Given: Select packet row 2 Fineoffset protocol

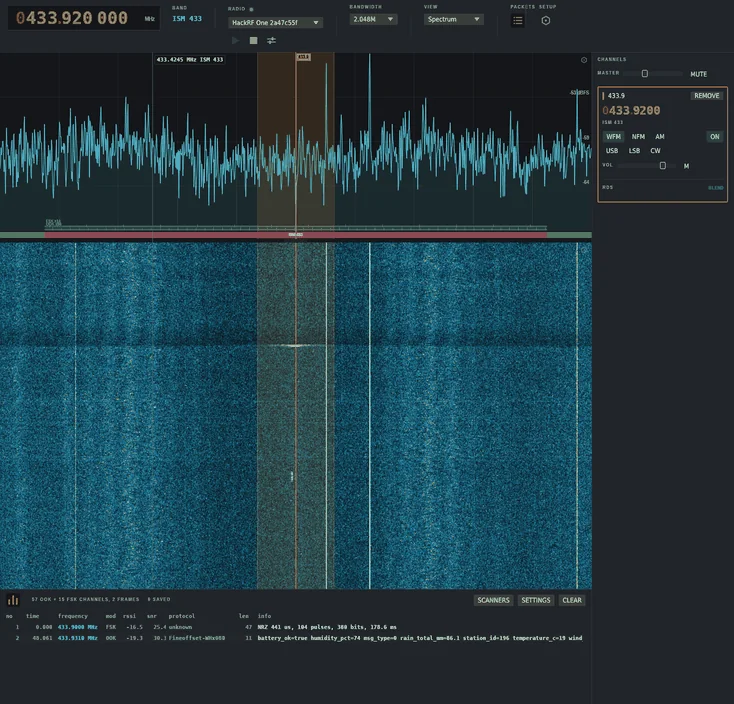Looking at the screenshot, I should [296, 638].
